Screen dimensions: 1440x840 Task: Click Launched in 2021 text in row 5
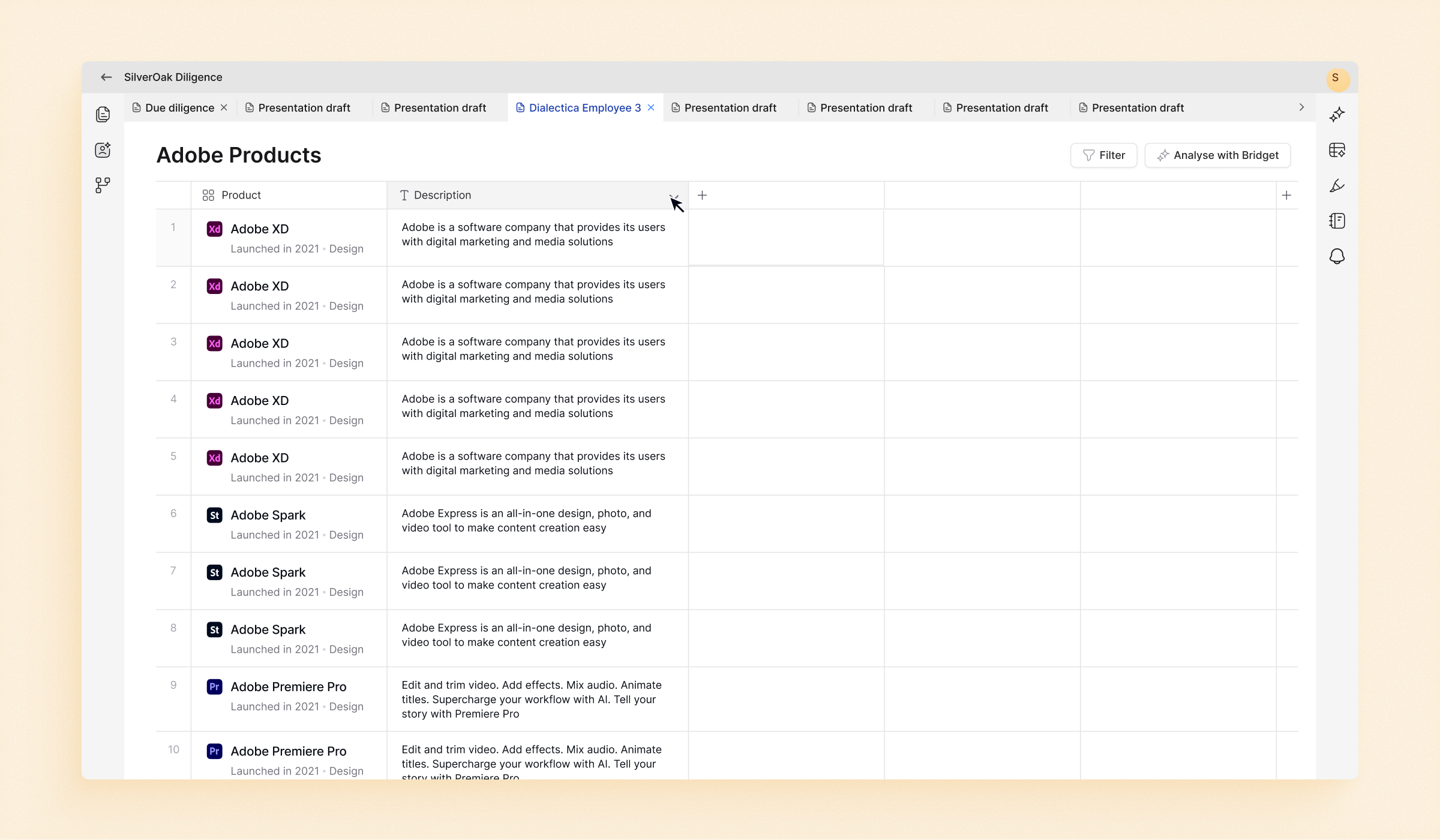tap(275, 478)
